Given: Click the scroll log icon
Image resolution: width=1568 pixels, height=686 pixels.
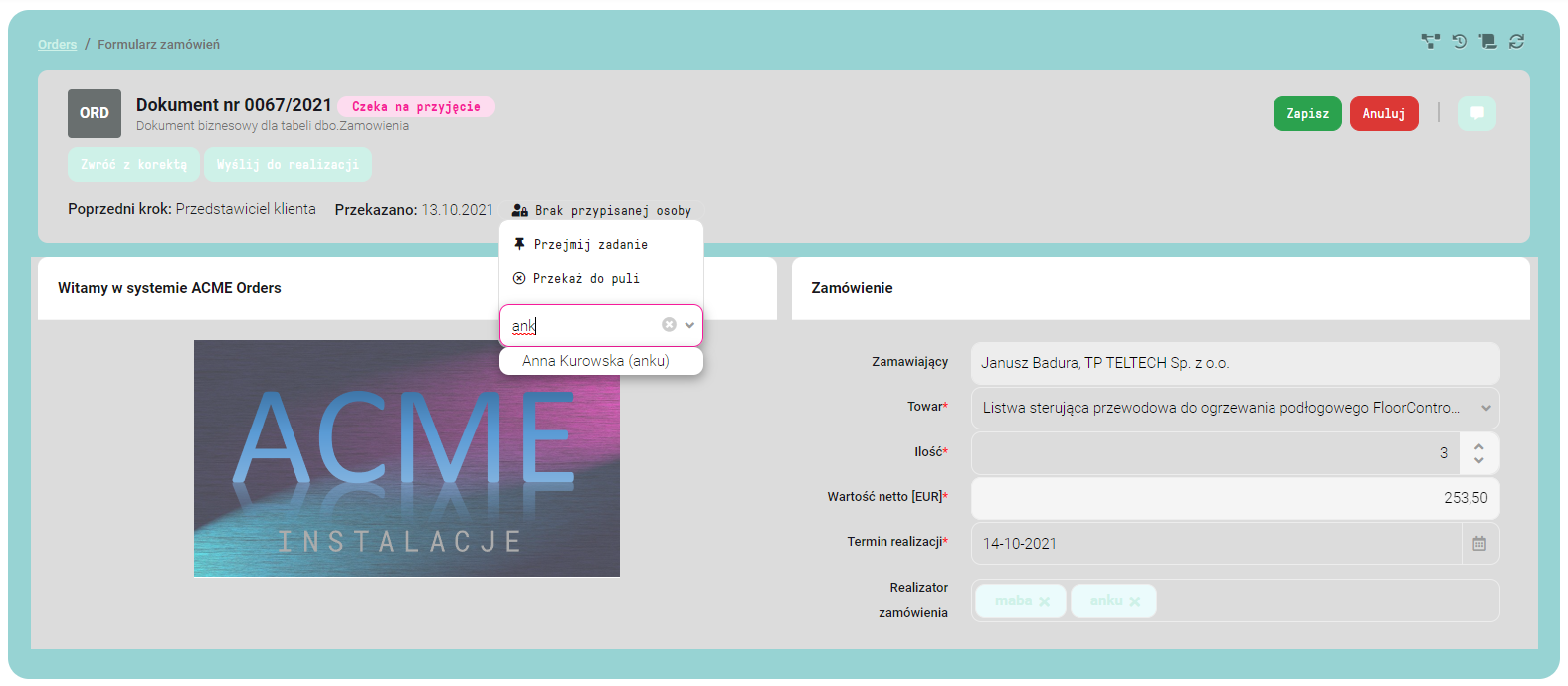Looking at the screenshot, I should [x=1487, y=41].
